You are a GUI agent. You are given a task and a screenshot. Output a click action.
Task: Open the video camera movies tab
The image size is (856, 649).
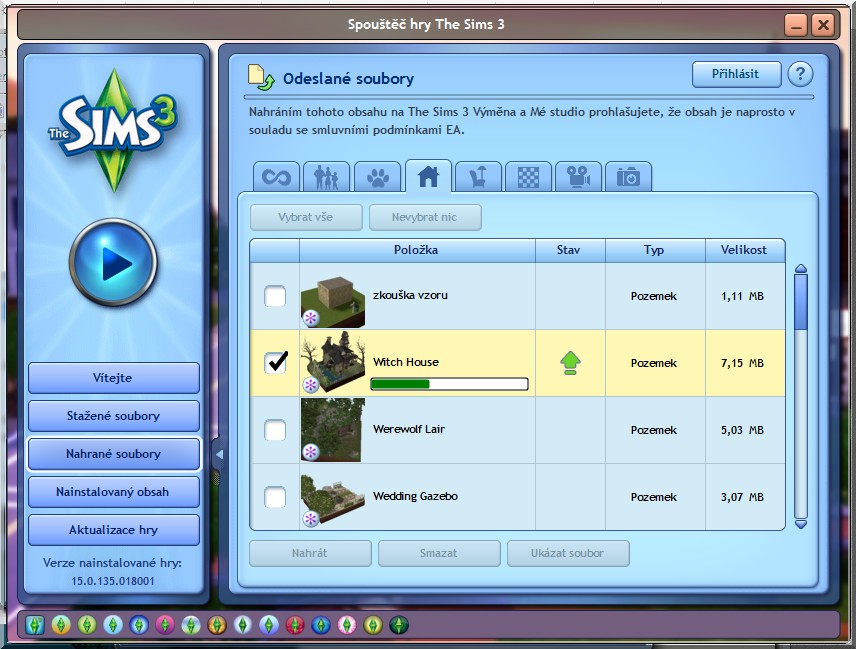tap(578, 176)
